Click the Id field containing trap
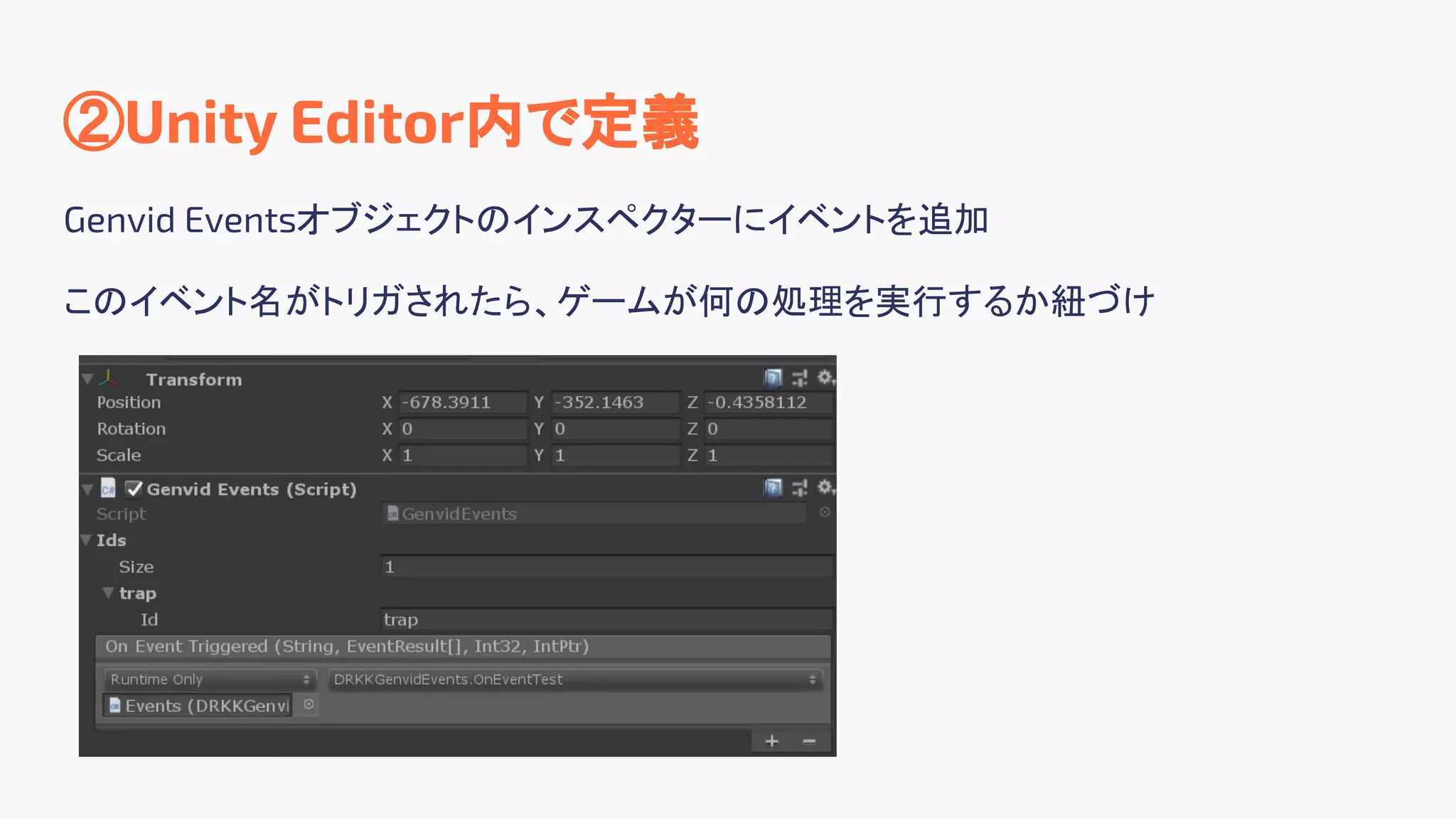Screen dimensions: 1456x819 [x=606, y=619]
